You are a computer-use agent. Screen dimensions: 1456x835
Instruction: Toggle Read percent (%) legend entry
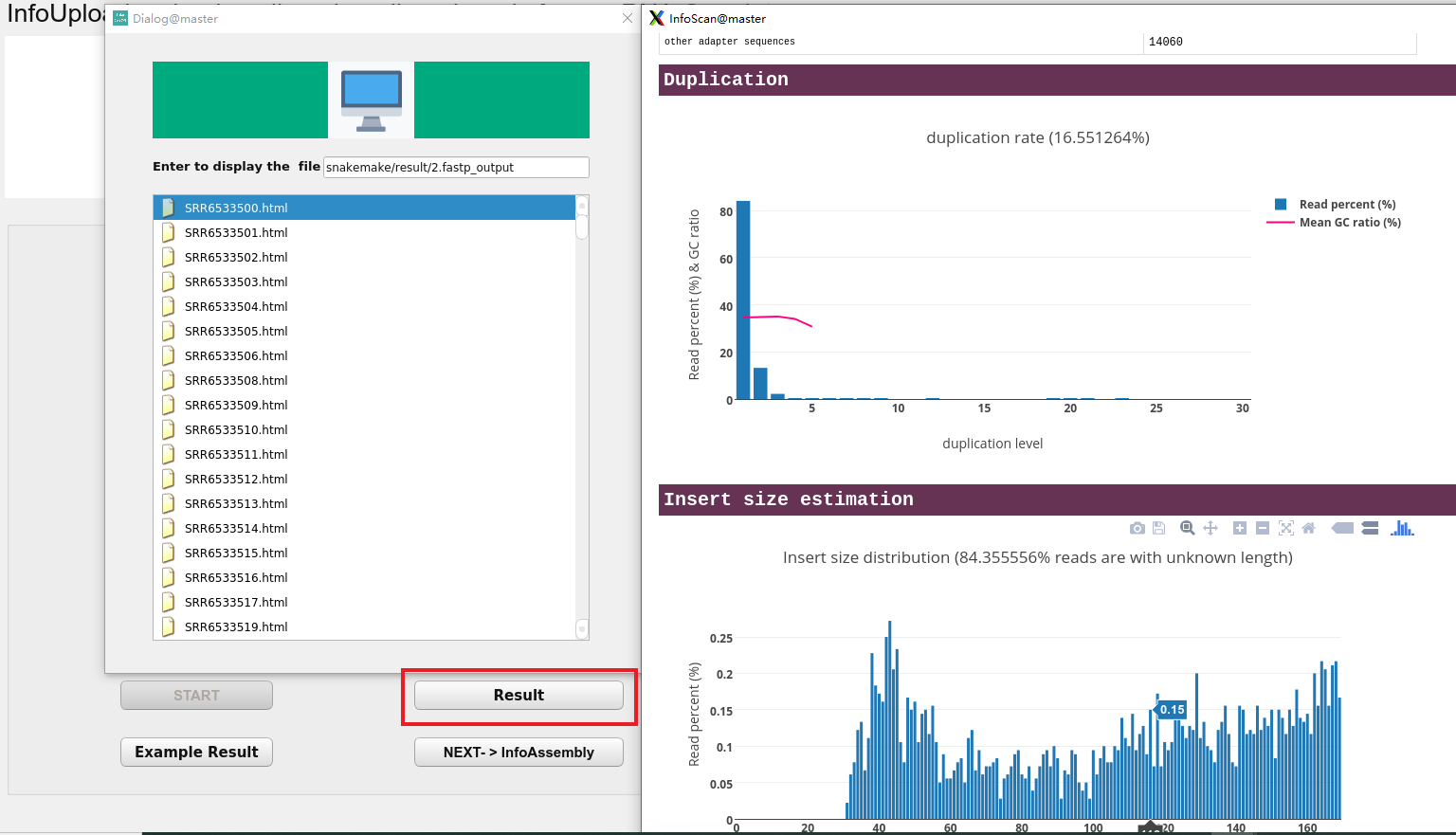tap(1336, 205)
